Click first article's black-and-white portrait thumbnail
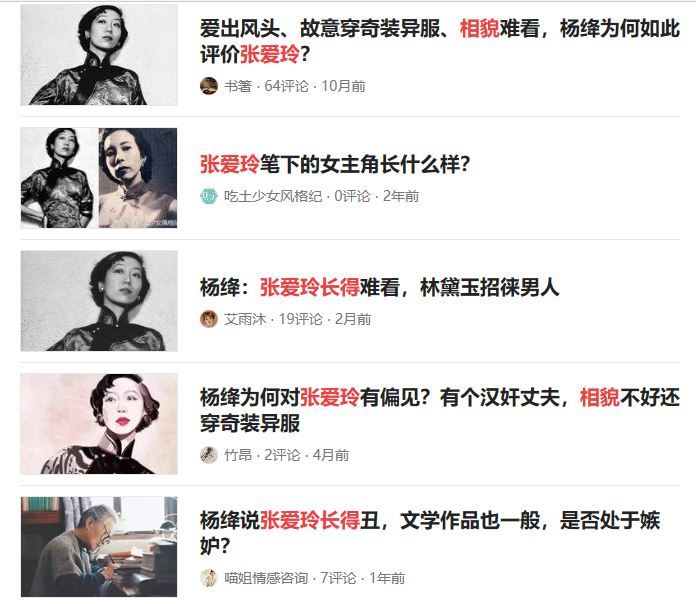The height and width of the screenshot is (604, 696). point(99,55)
